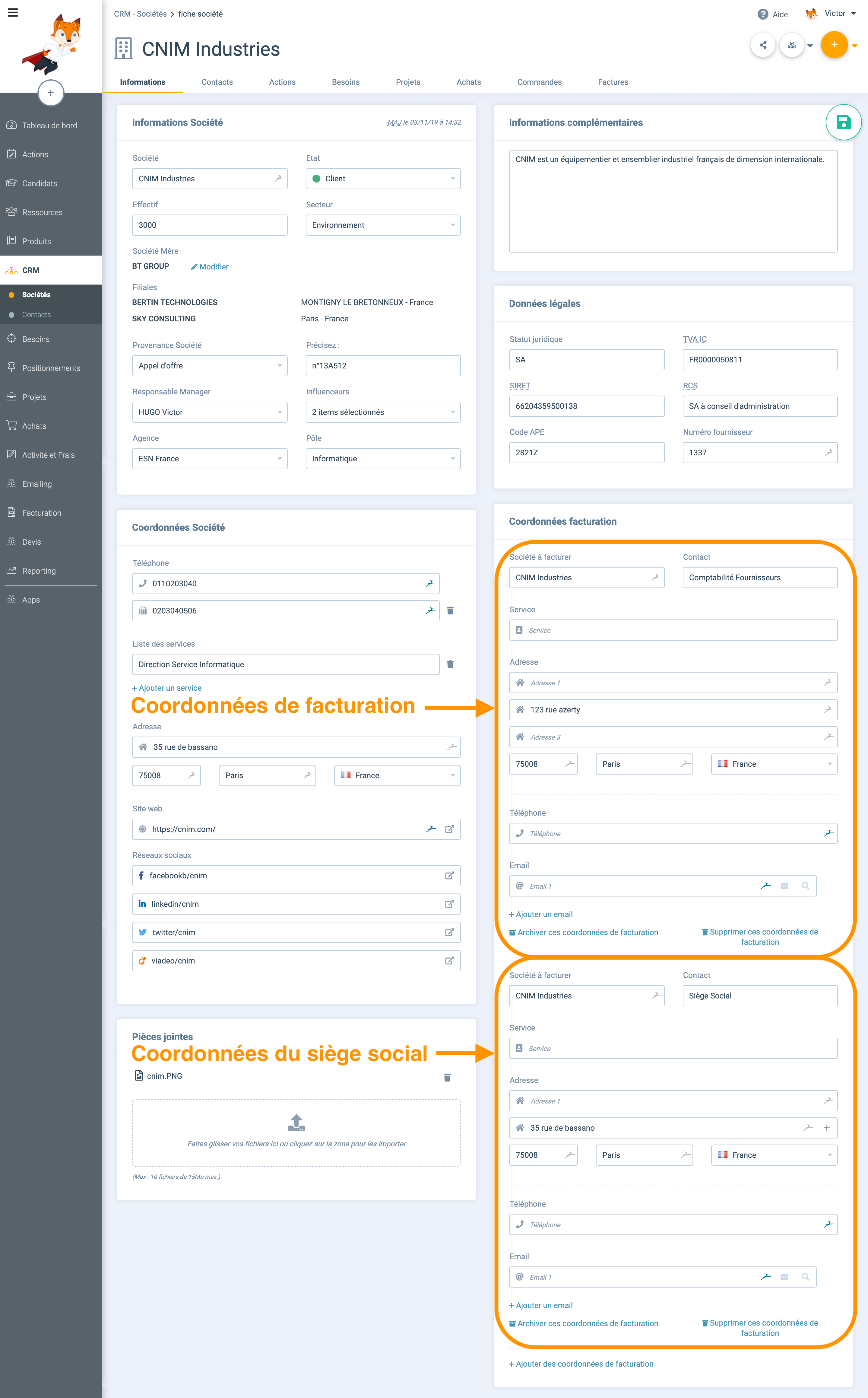The image size is (868, 1398).
Task: Open twitter/cnim external link icon
Action: [x=449, y=932]
